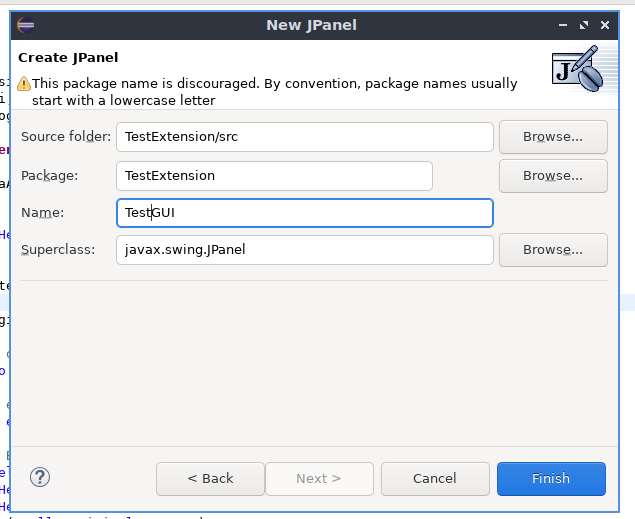Cancel the JPanel wizard
Image resolution: width=635 pixels, height=519 pixels.
[x=435, y=478]
